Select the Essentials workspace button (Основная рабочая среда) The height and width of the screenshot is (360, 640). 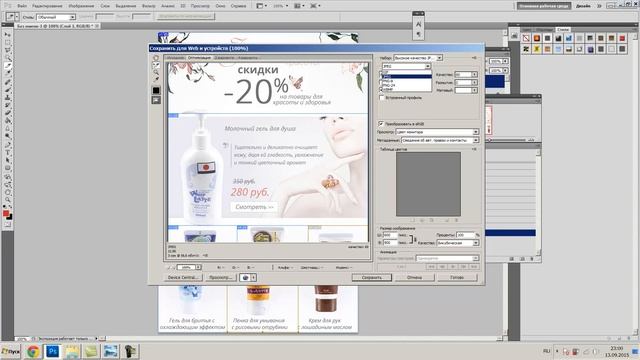544,6
